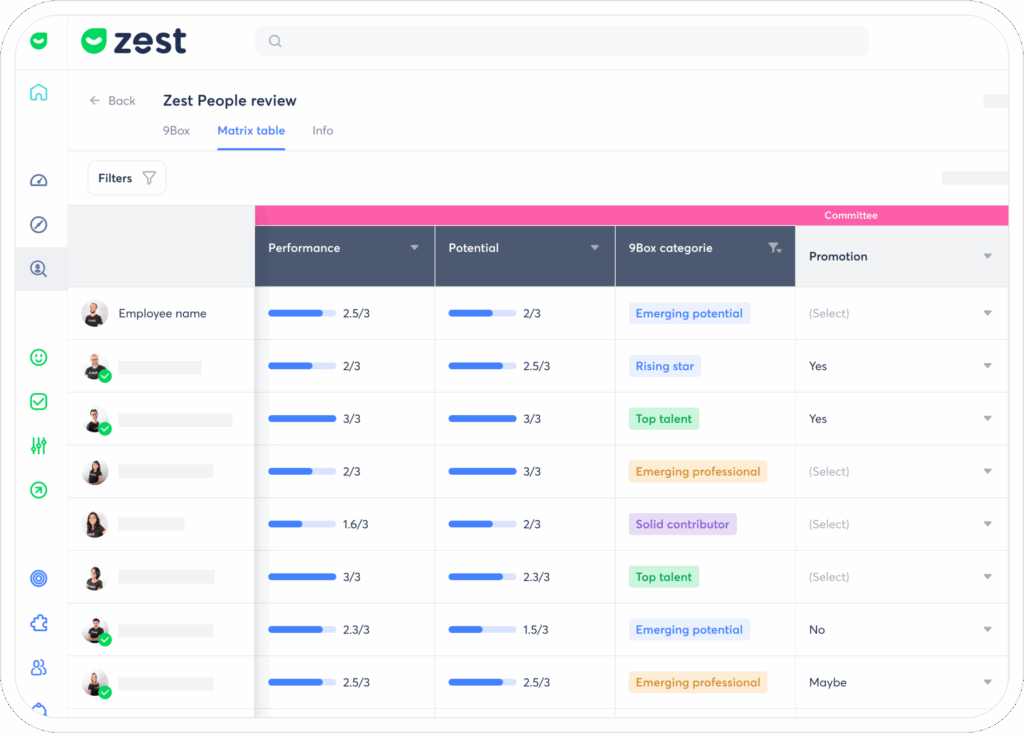This screenshot has height=733, width=1024.
Task: Click the 2.3/3 potential progress bar
Action: click(x=482, y=577)
